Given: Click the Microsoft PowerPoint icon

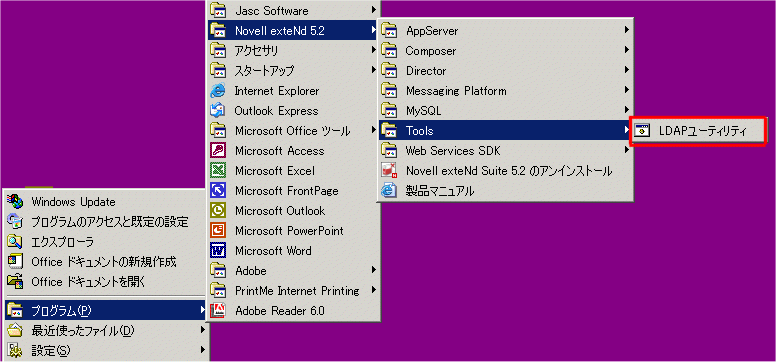Looking at the screenshot, I should coord(218,231).
